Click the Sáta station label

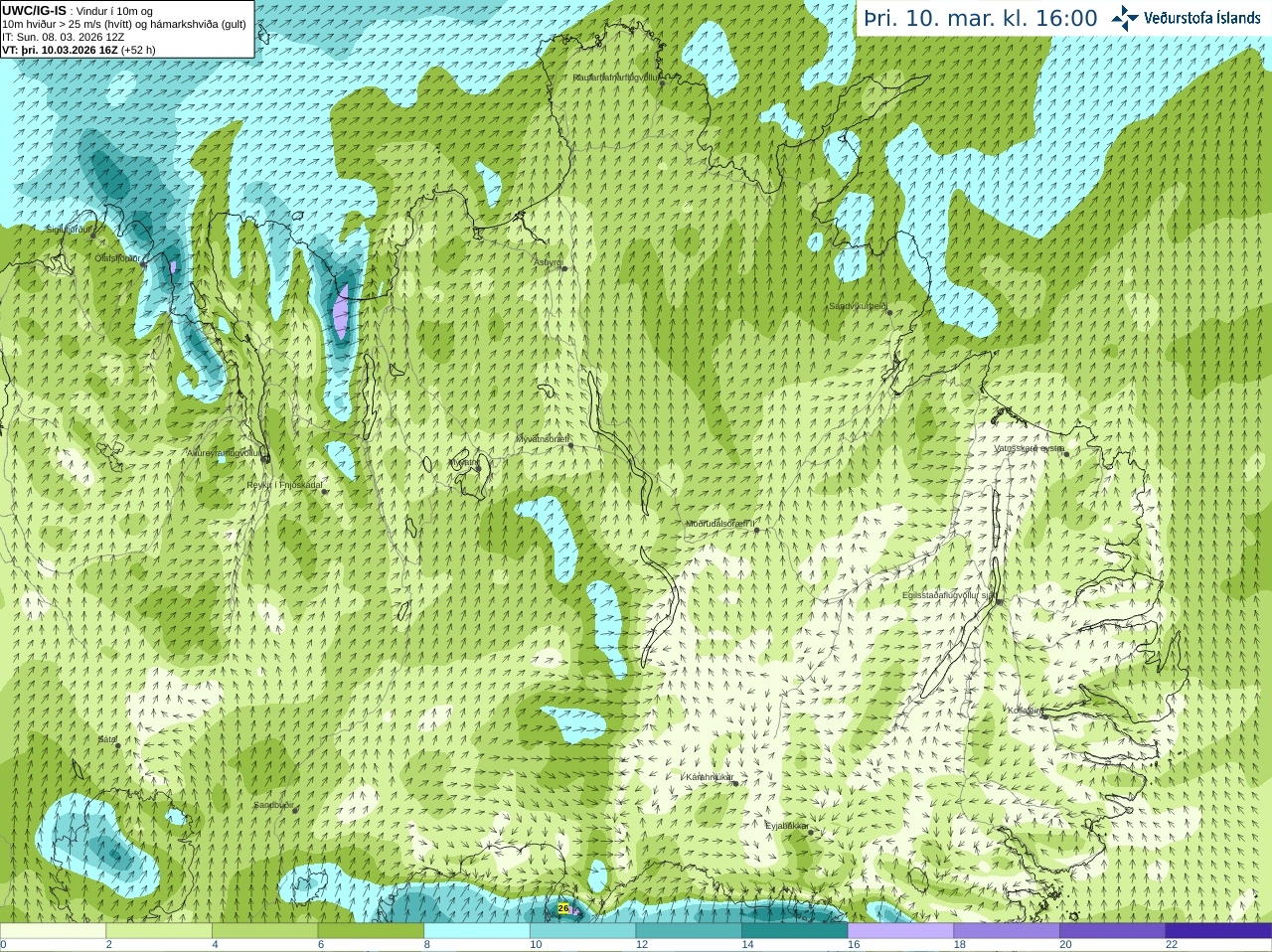pyautogui.click(x=107, y=739)
